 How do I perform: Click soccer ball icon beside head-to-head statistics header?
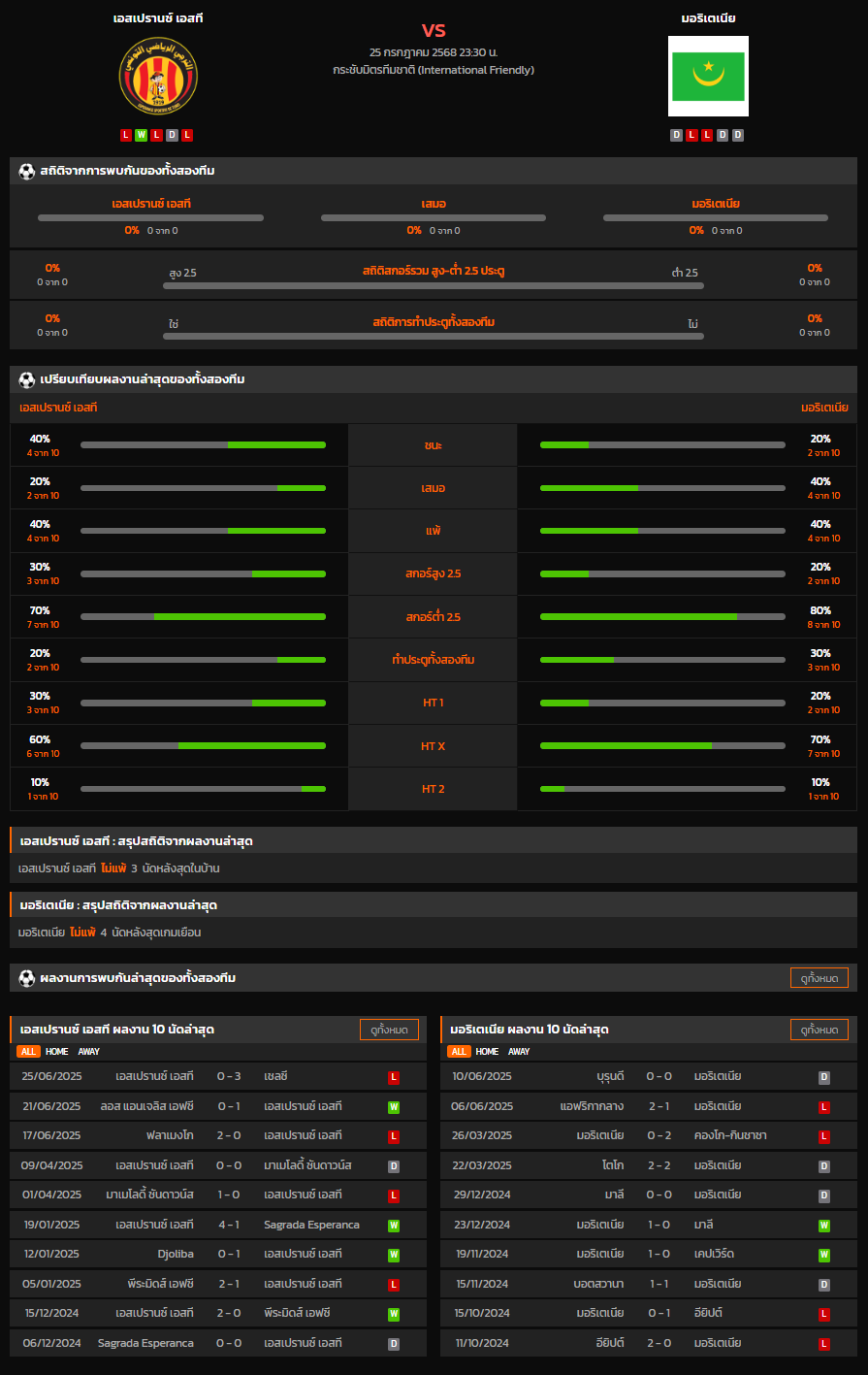[26, 171]
